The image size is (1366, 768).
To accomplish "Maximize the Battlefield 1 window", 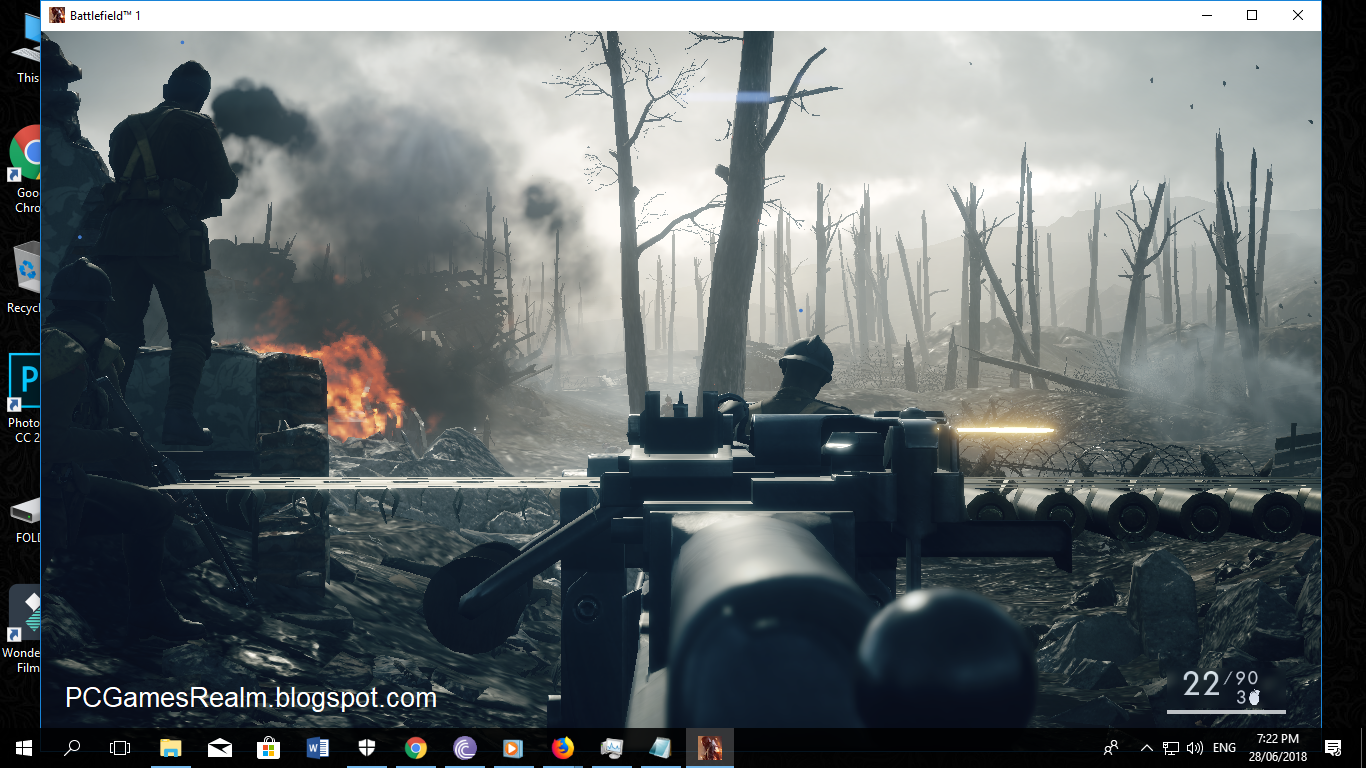I will 1252,15.
